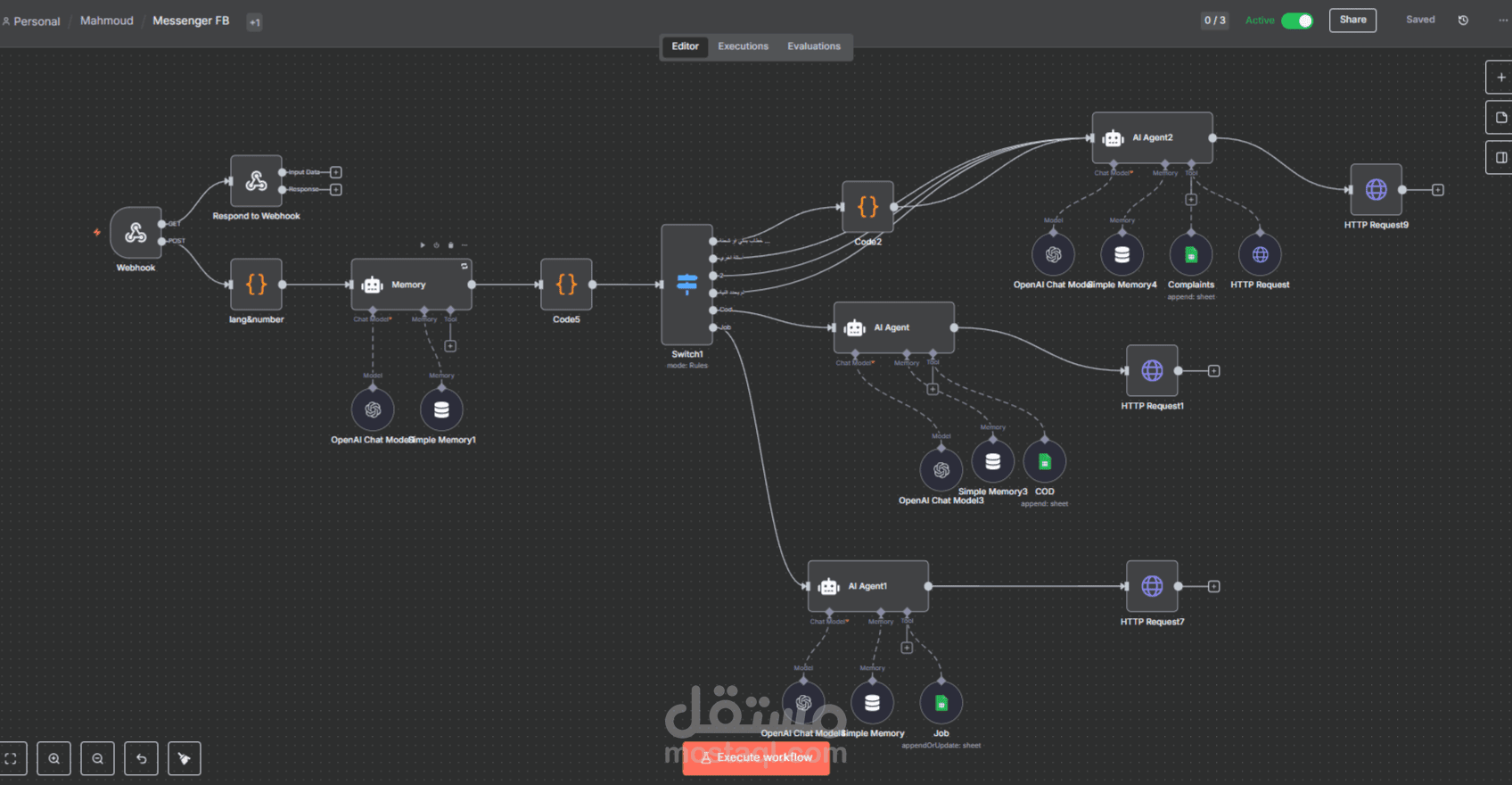Open the Mahmoud folder breadcrumb
1512x785 pixels.
(x=107, y=21)
